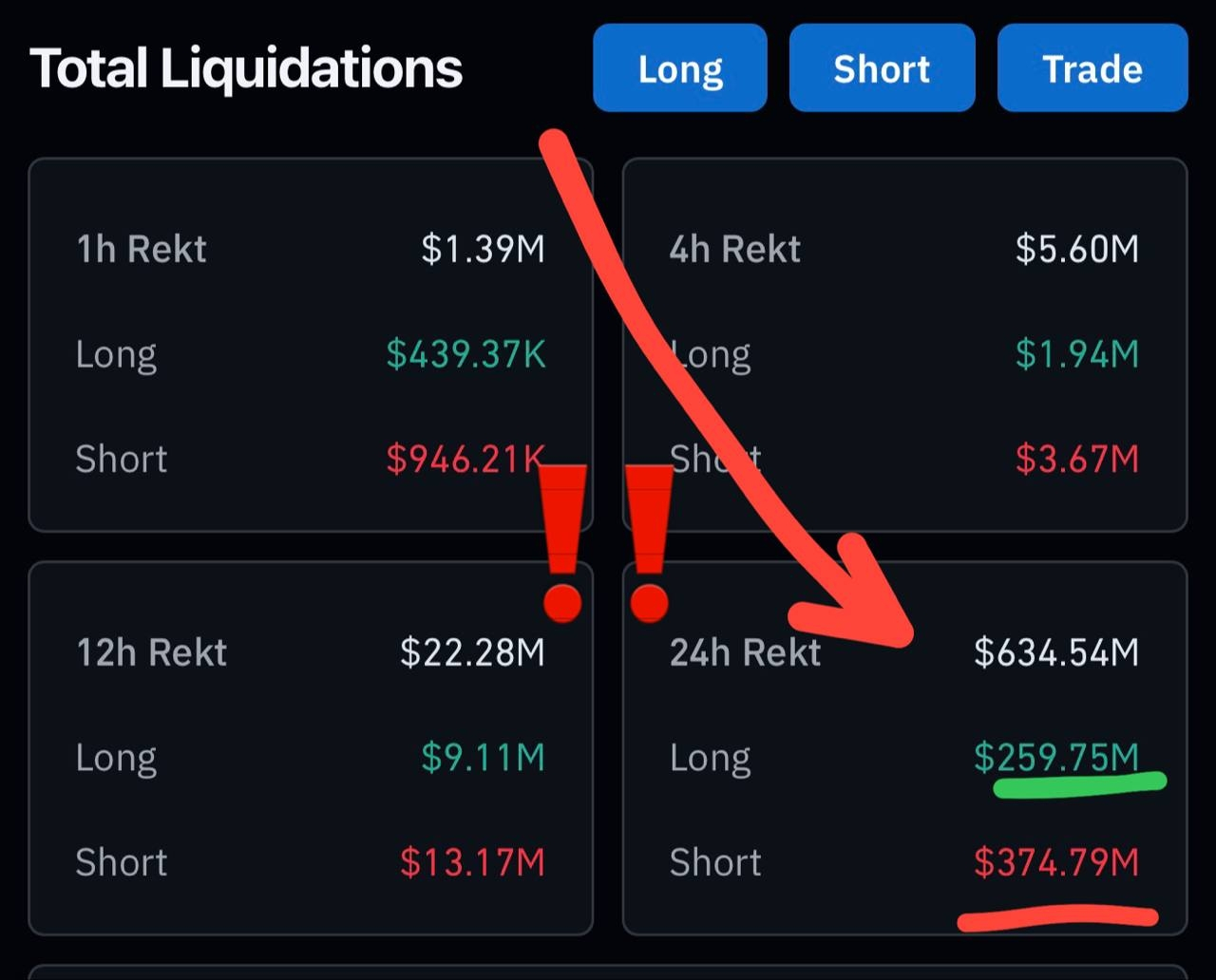Screen dimensions: 1216x980
Task: Click the 12h short value $13.17M
Action: [x=473, y=862]
